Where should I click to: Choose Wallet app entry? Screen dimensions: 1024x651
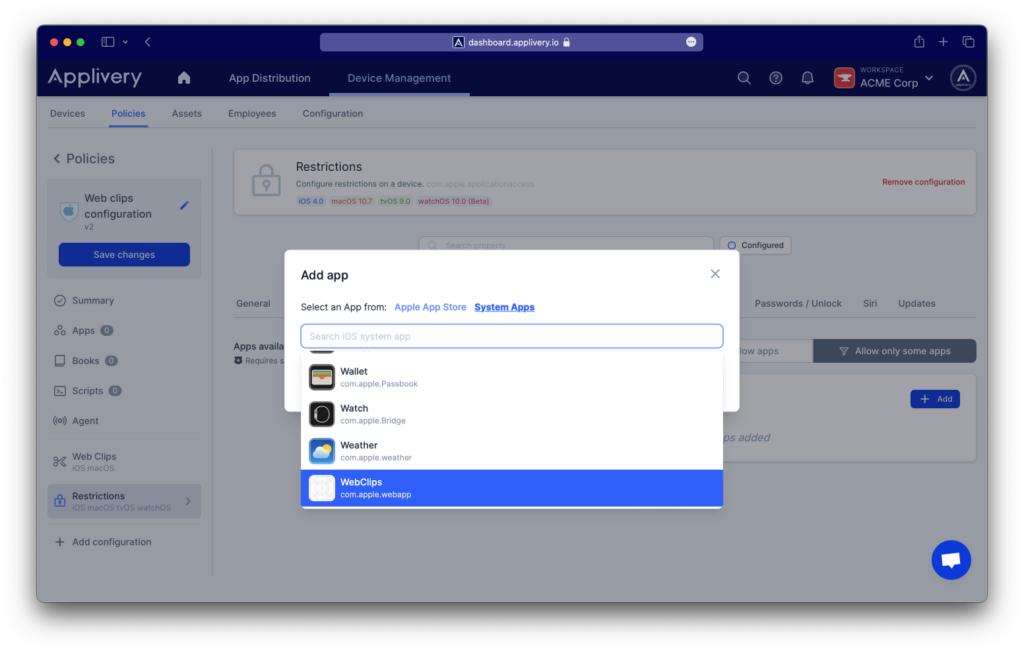point(511,377)
